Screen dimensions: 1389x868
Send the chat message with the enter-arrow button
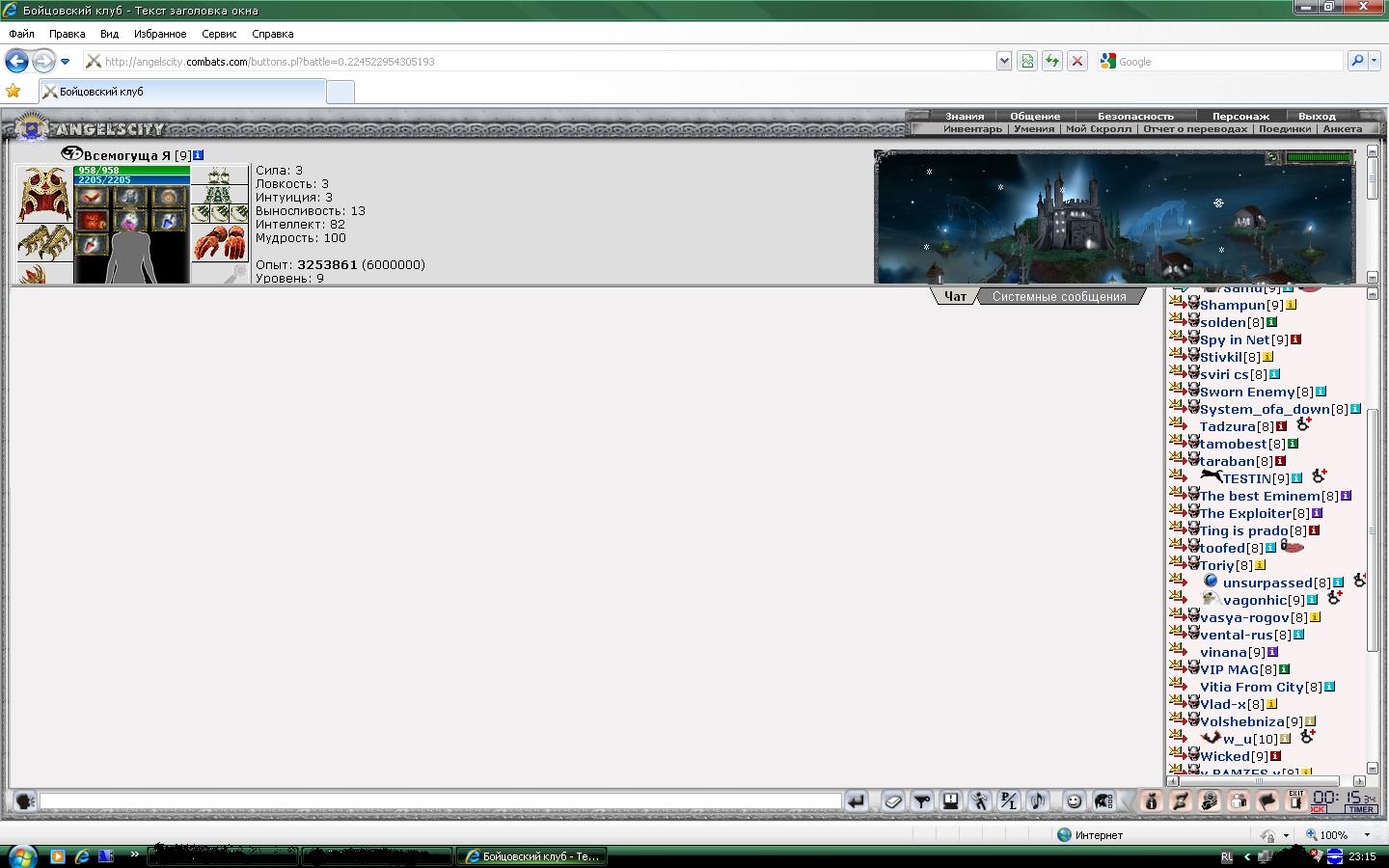(857, 801)
